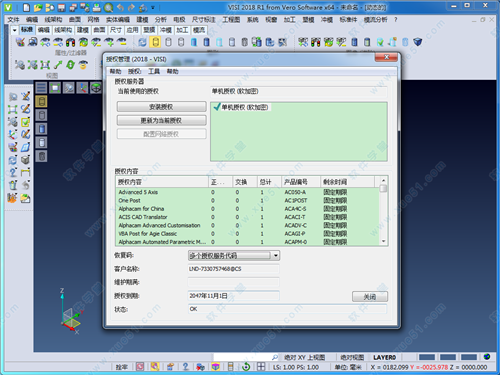This screenshot has height=375, width=500.
Task: Click the first blue color swatch in status bar
Action: [427, 357]
